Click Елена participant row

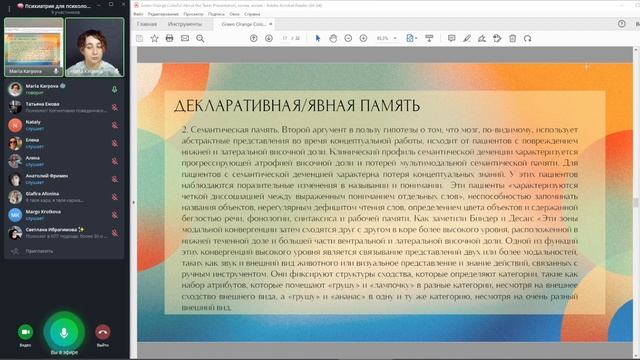pos(64,143)
